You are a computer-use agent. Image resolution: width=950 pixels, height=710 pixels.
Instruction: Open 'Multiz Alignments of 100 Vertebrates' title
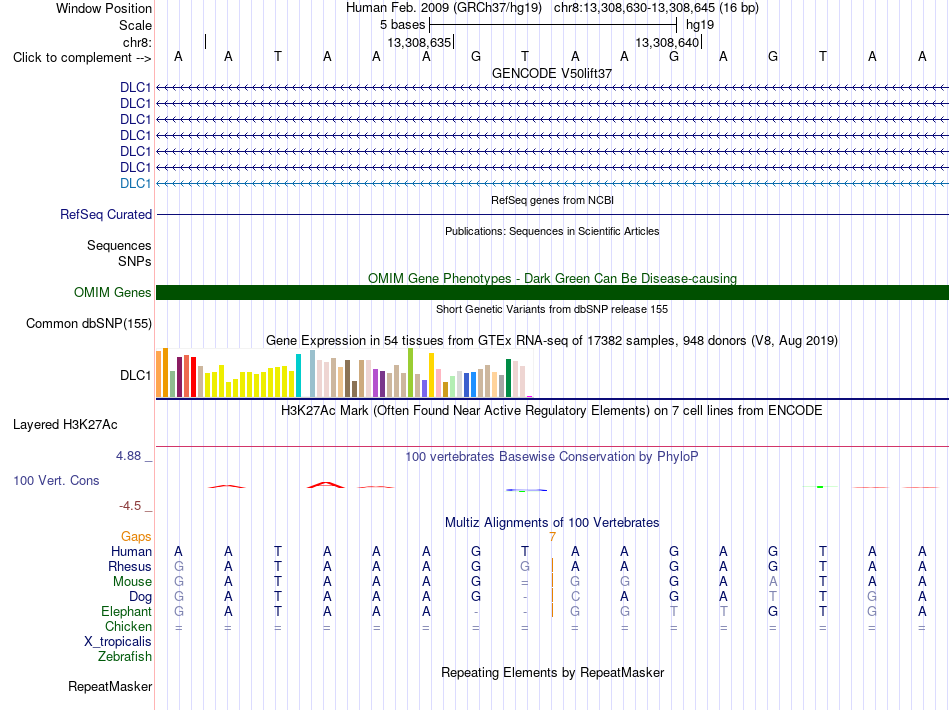[x=552, y=523]
